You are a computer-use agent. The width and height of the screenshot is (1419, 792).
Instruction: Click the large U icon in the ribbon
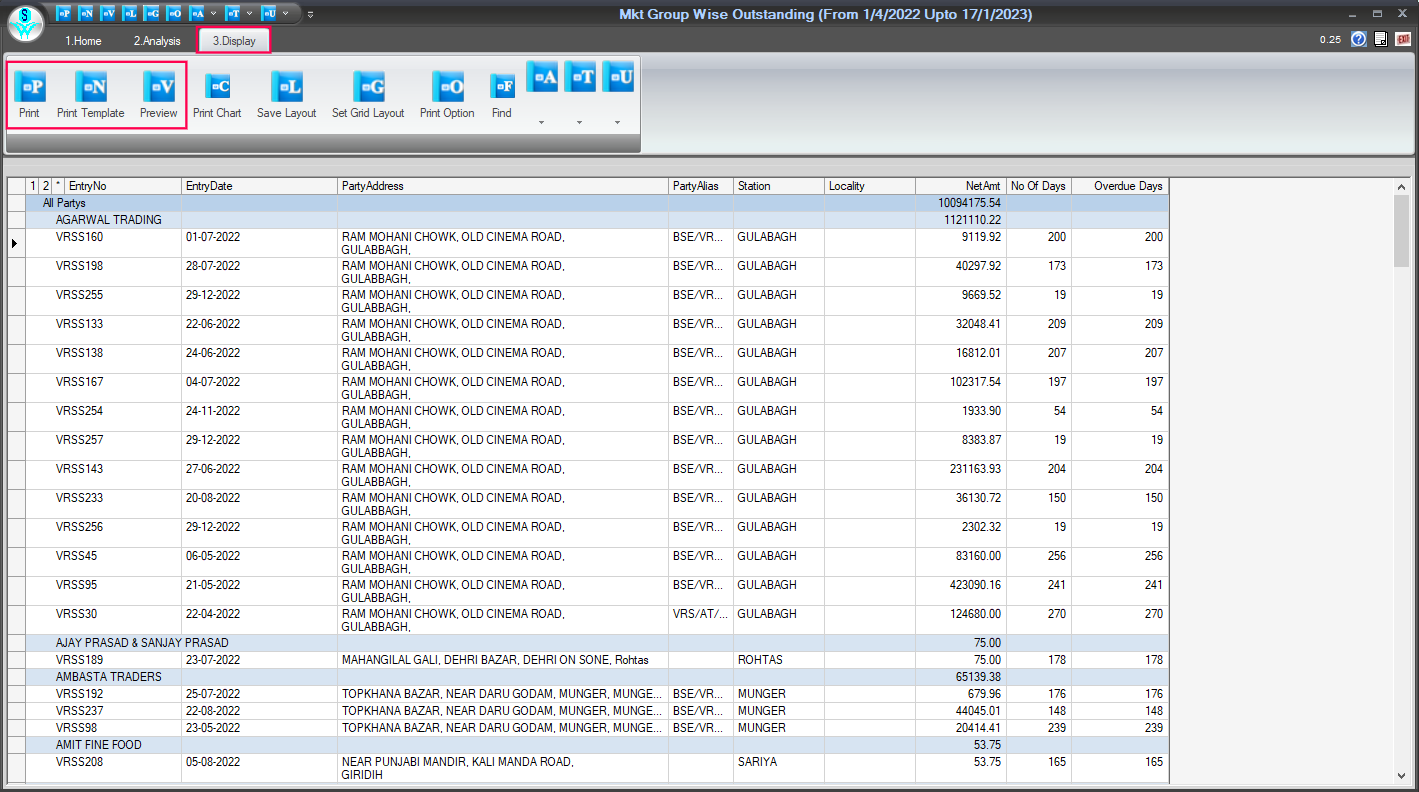618,76
